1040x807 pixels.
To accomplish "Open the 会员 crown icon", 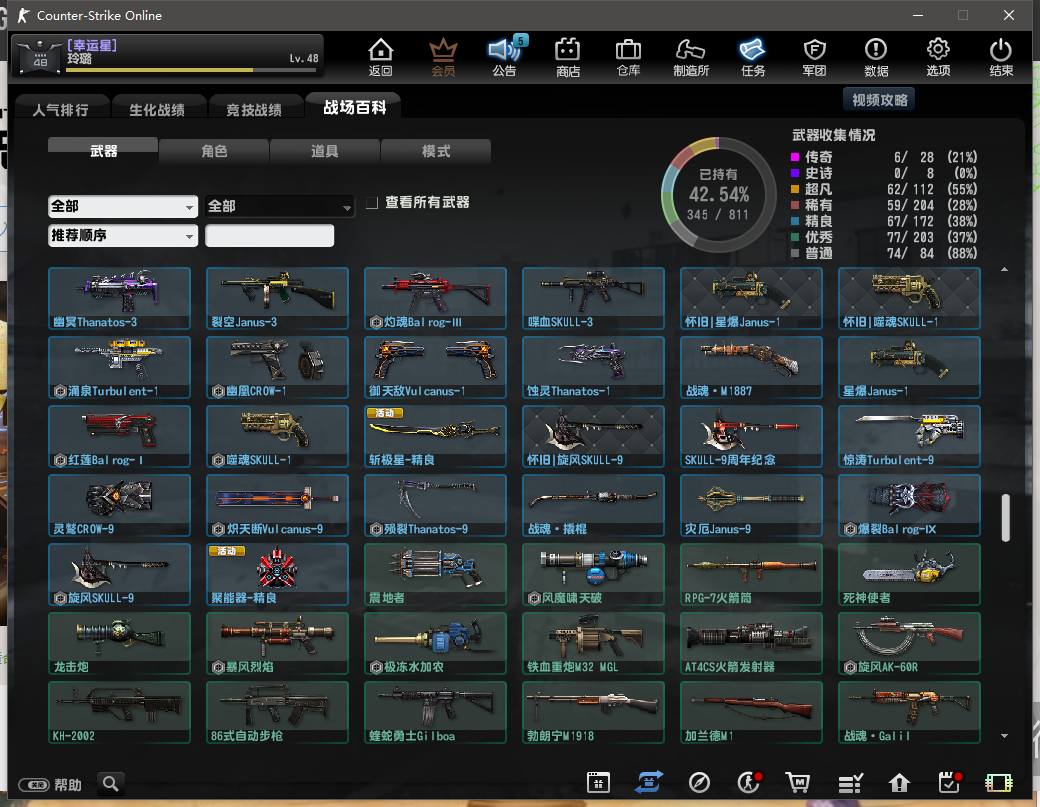I will (x=443, y=57).
